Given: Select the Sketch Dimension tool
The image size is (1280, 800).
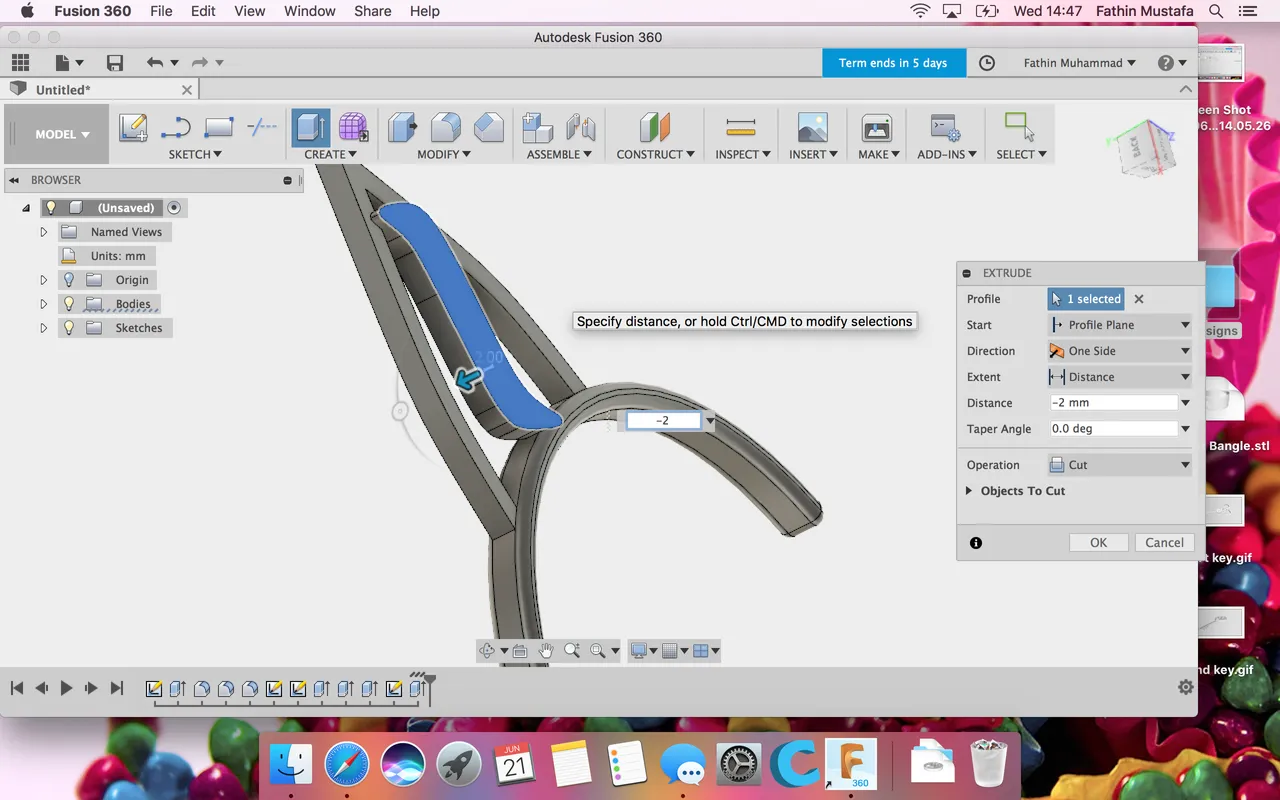Looking at the screenshot, I should pyautogui.click(x=261, y=128).
